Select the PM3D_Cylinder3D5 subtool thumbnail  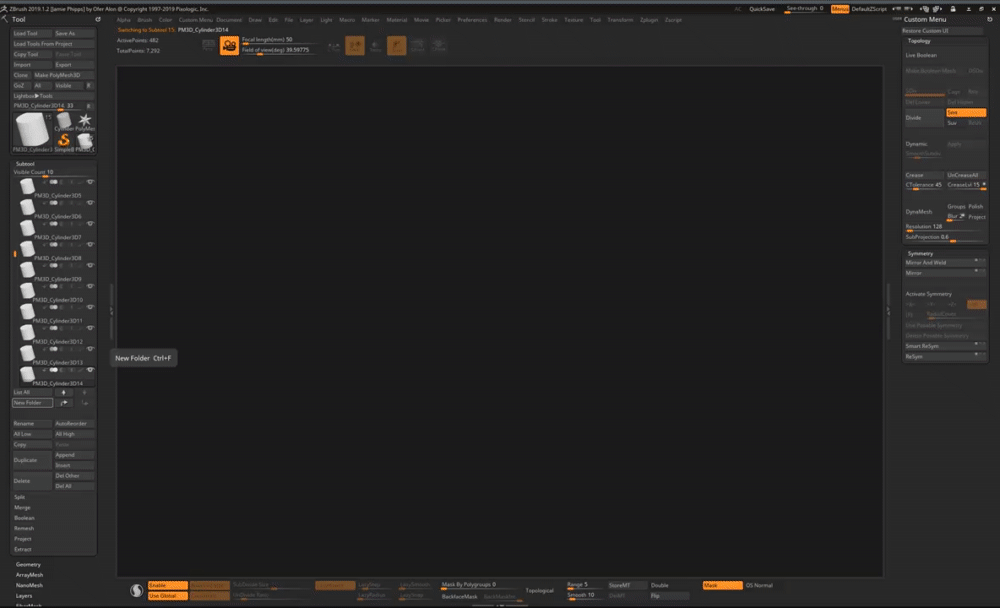[27, 186]
